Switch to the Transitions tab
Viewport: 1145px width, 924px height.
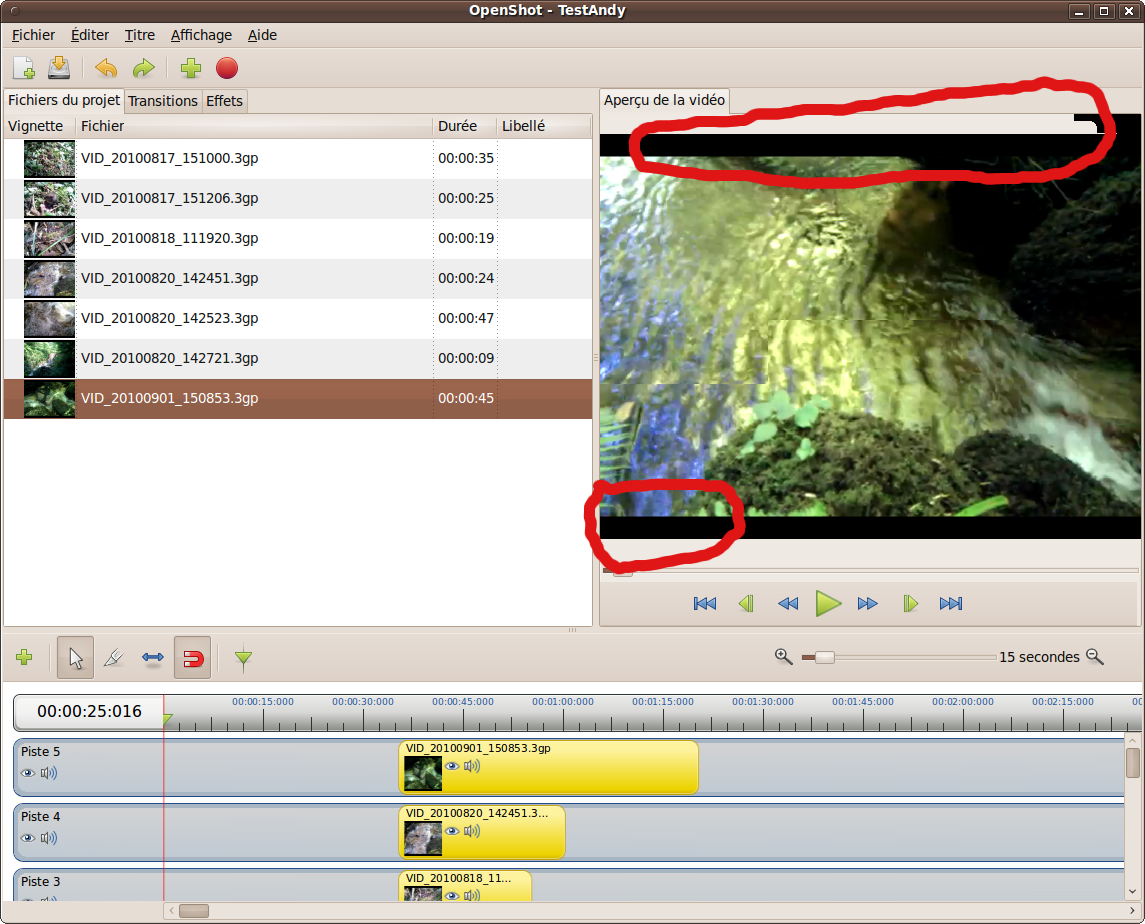pyautogui.click(x=163, y=101)
